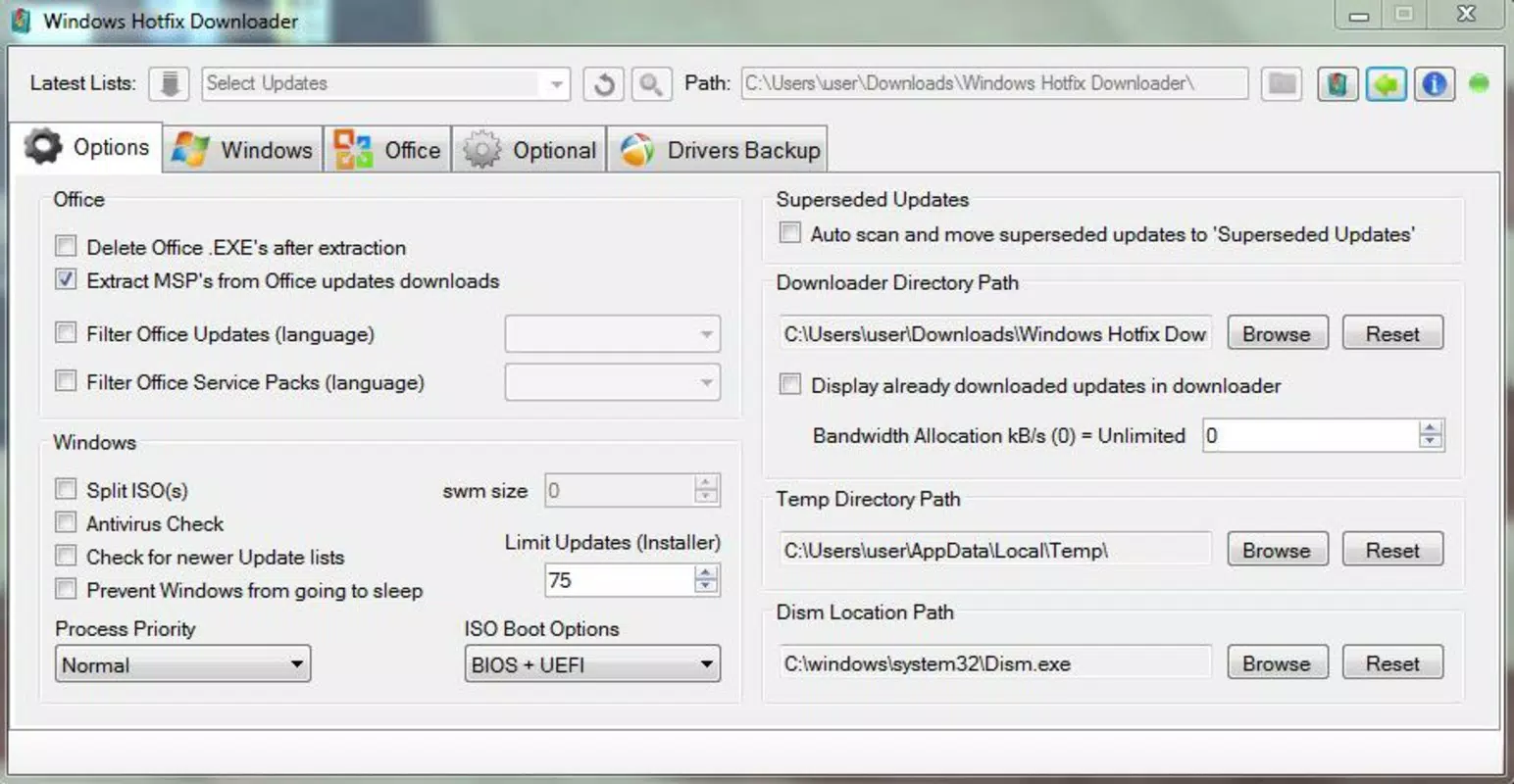Click the green status dot indicator
Screen dimensions: 1514x784
click(1479, 83)
